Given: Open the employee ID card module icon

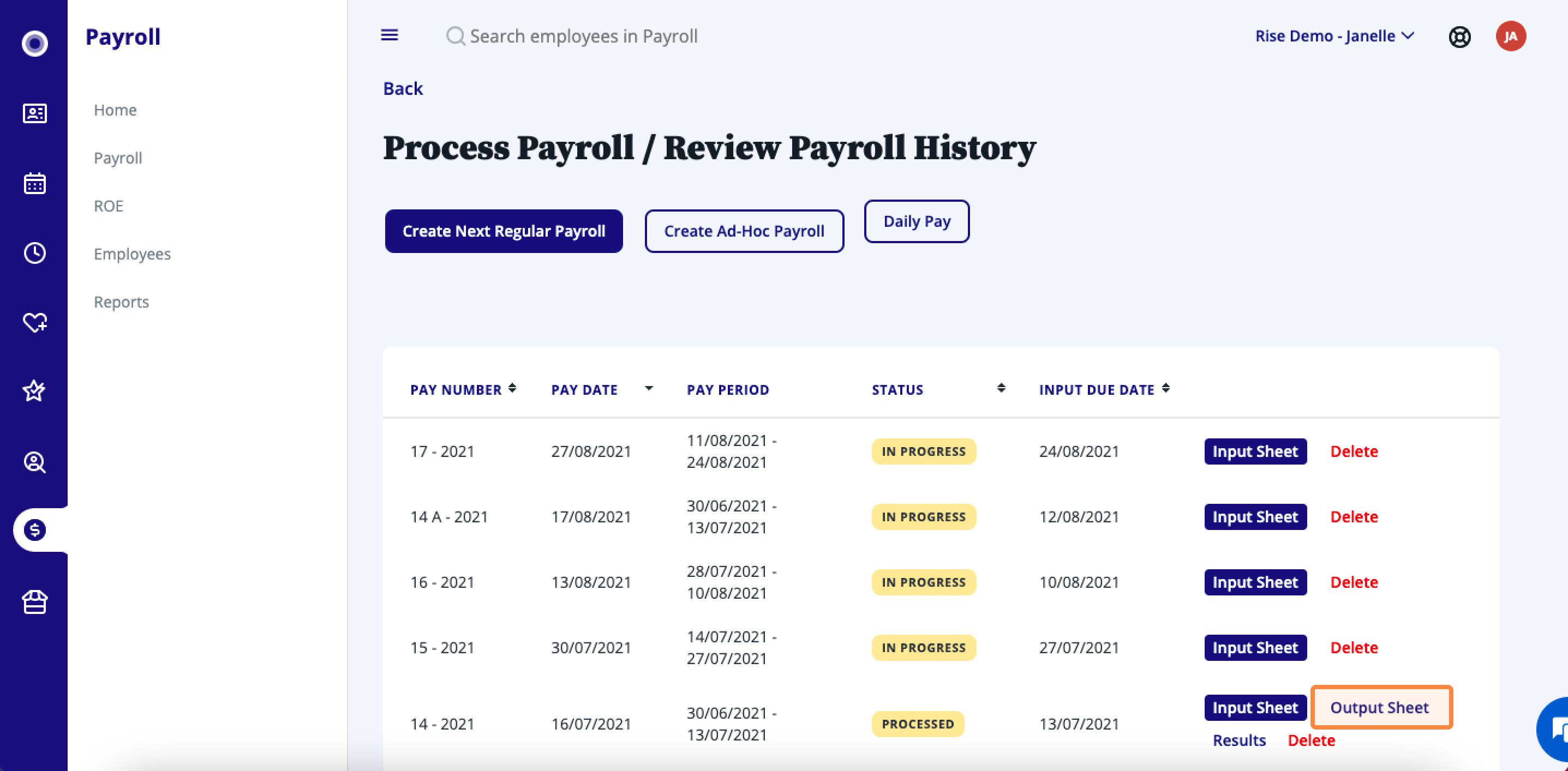Looking at the screenshot, I should point(35,113).
